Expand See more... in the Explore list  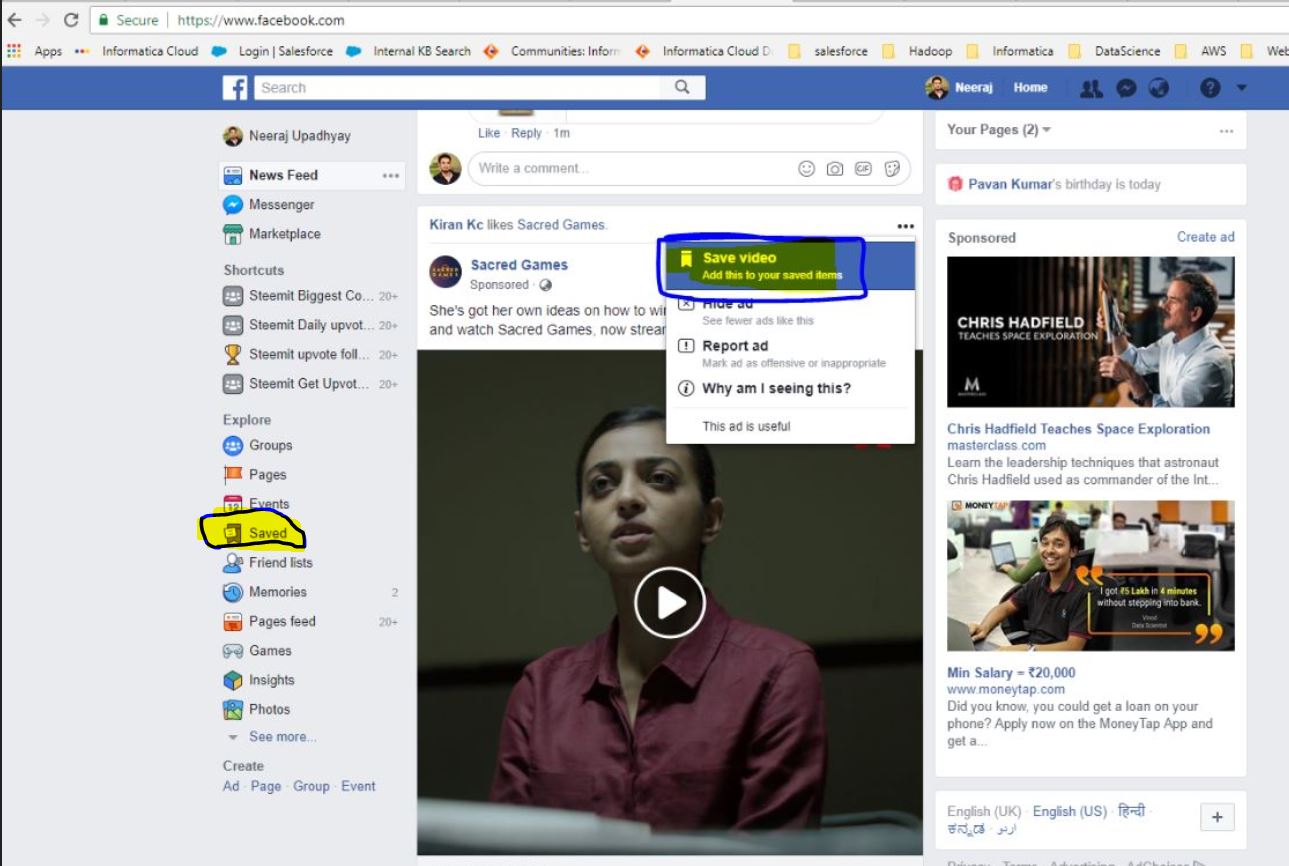273,737
